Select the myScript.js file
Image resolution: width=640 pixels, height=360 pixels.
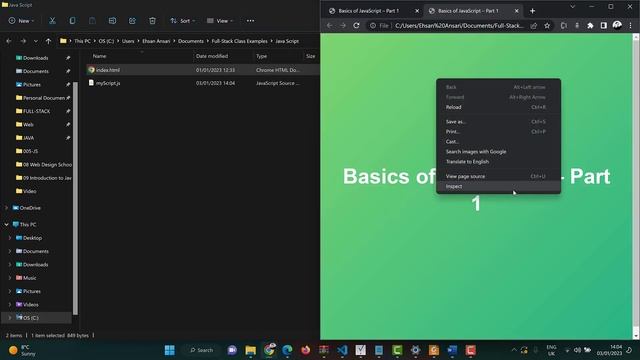(x=202, y=83)
